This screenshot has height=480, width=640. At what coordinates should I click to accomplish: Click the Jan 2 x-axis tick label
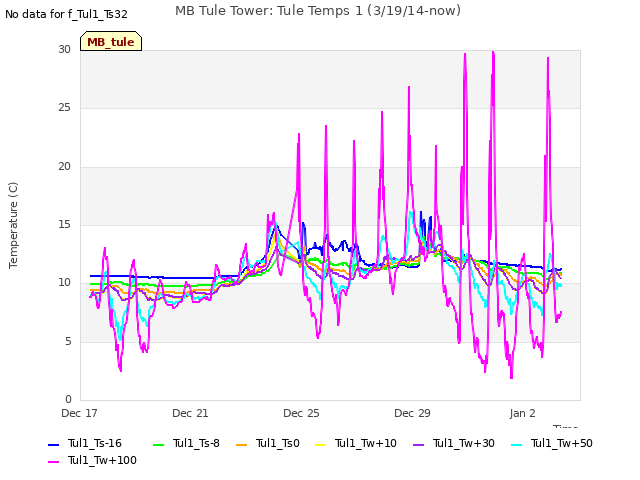(x=522, y=413)
